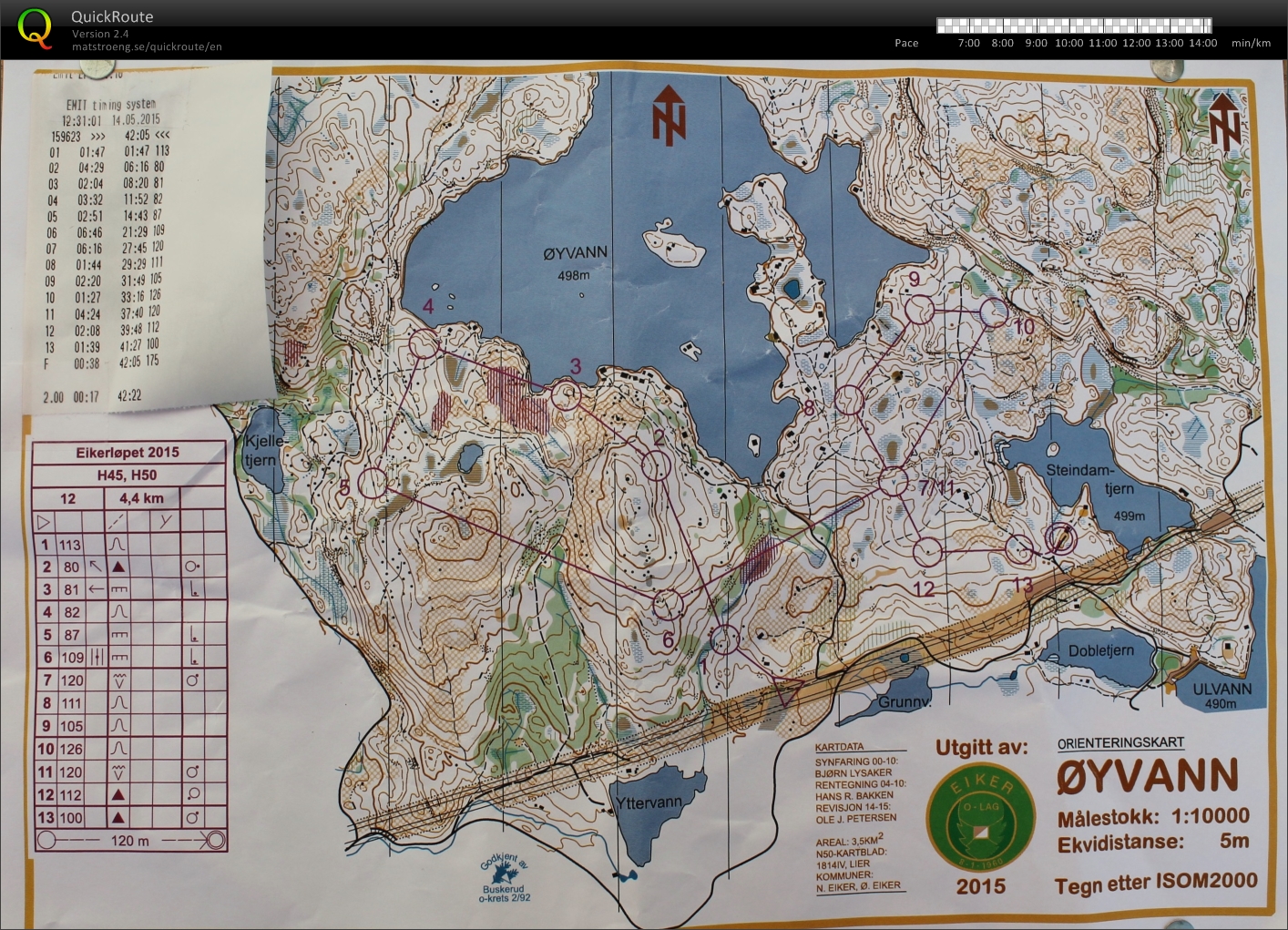The image size is (1288, 930).
Task: Click the 7:00 pace scale value
Action: pos(969,43)
